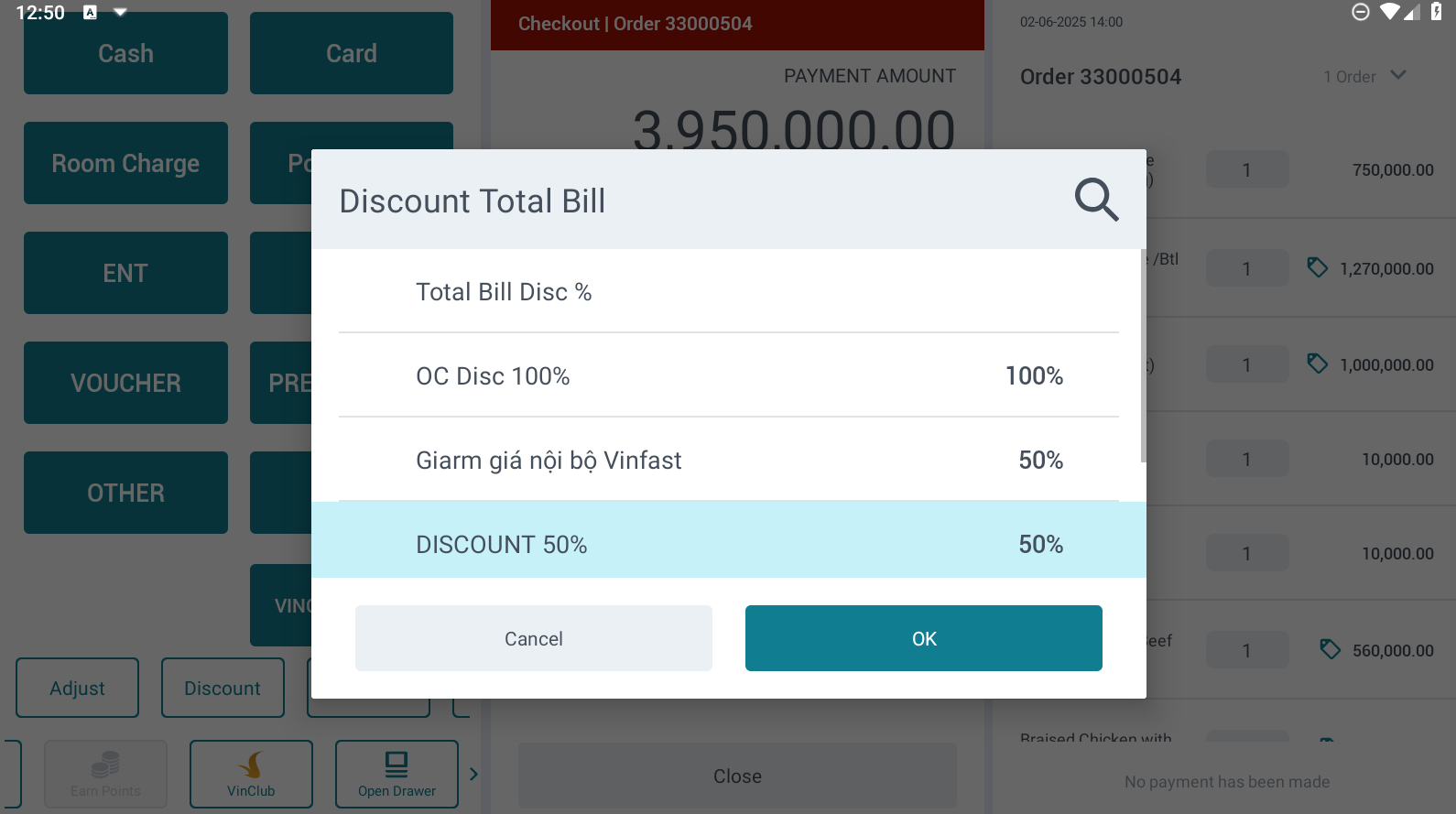Choose the Cash payment method
The width and height of the screenshot is (1456, 814).
point(125,53)
